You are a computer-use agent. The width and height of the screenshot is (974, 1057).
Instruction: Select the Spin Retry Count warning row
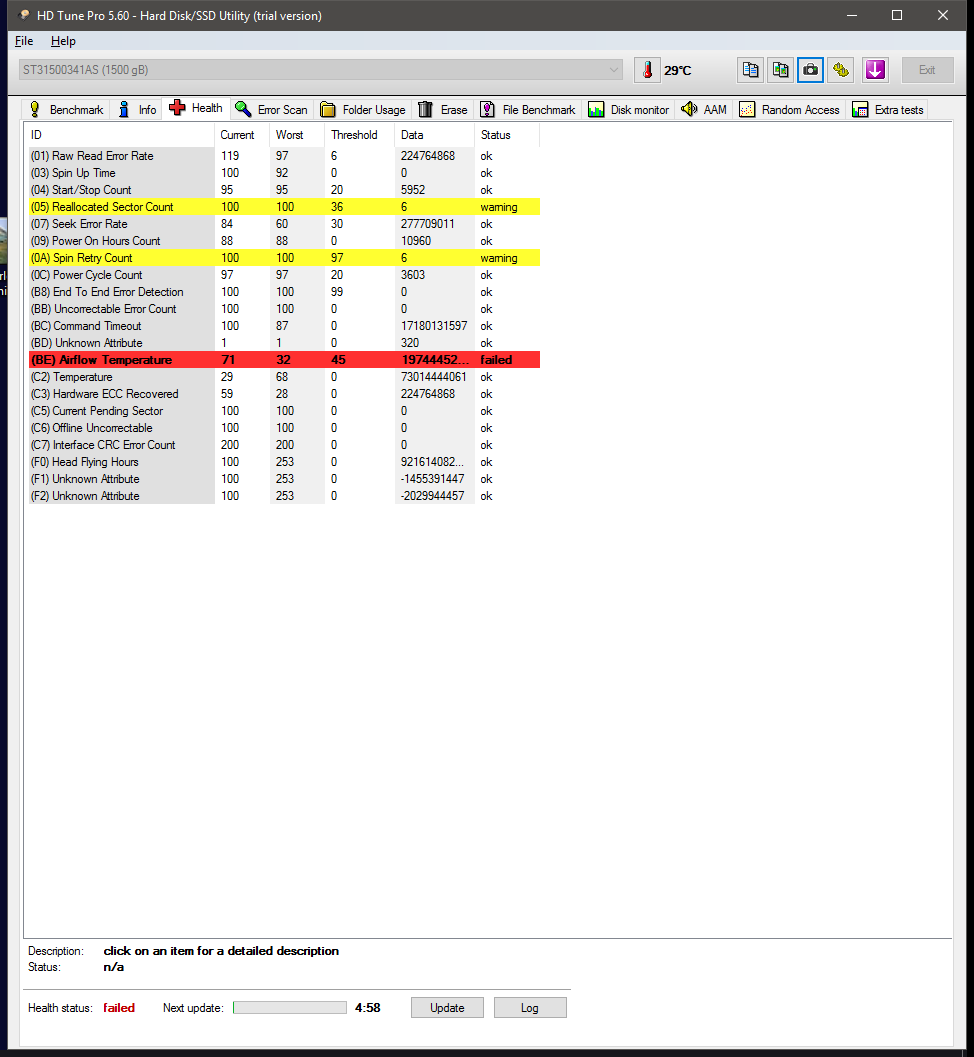(x=284, y=258)
